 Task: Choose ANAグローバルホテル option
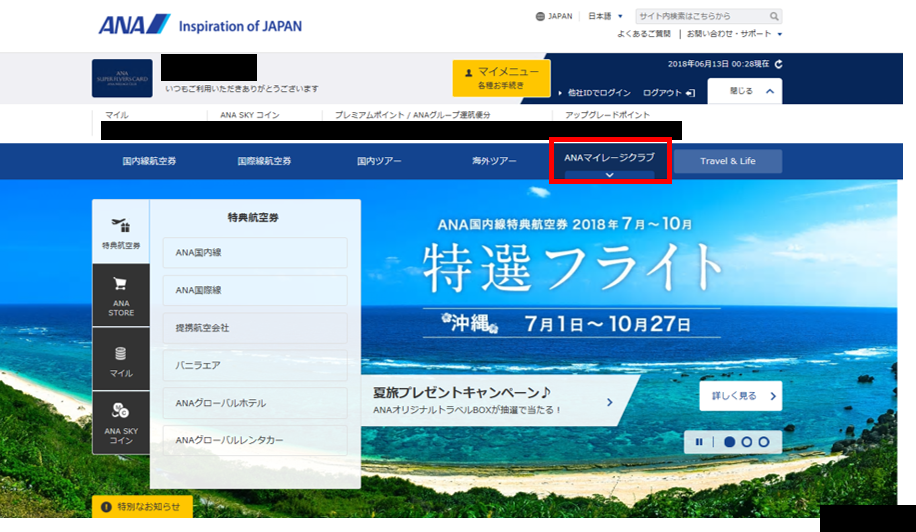[255, 403]
